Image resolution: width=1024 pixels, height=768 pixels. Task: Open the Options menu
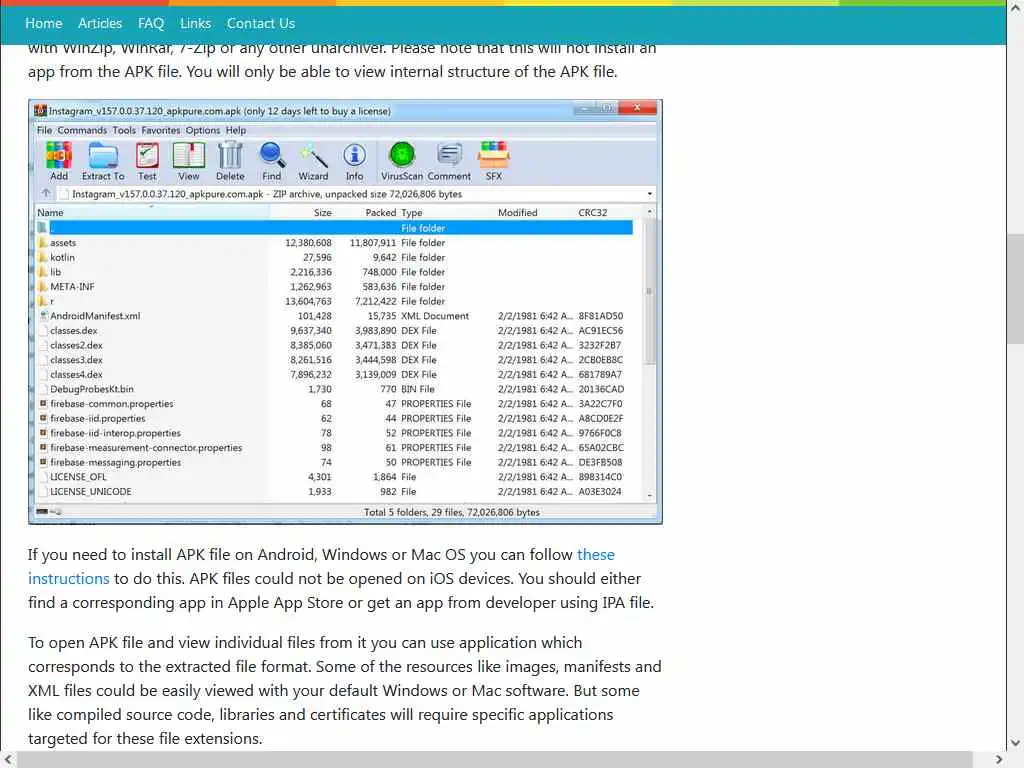click(203, 130)
